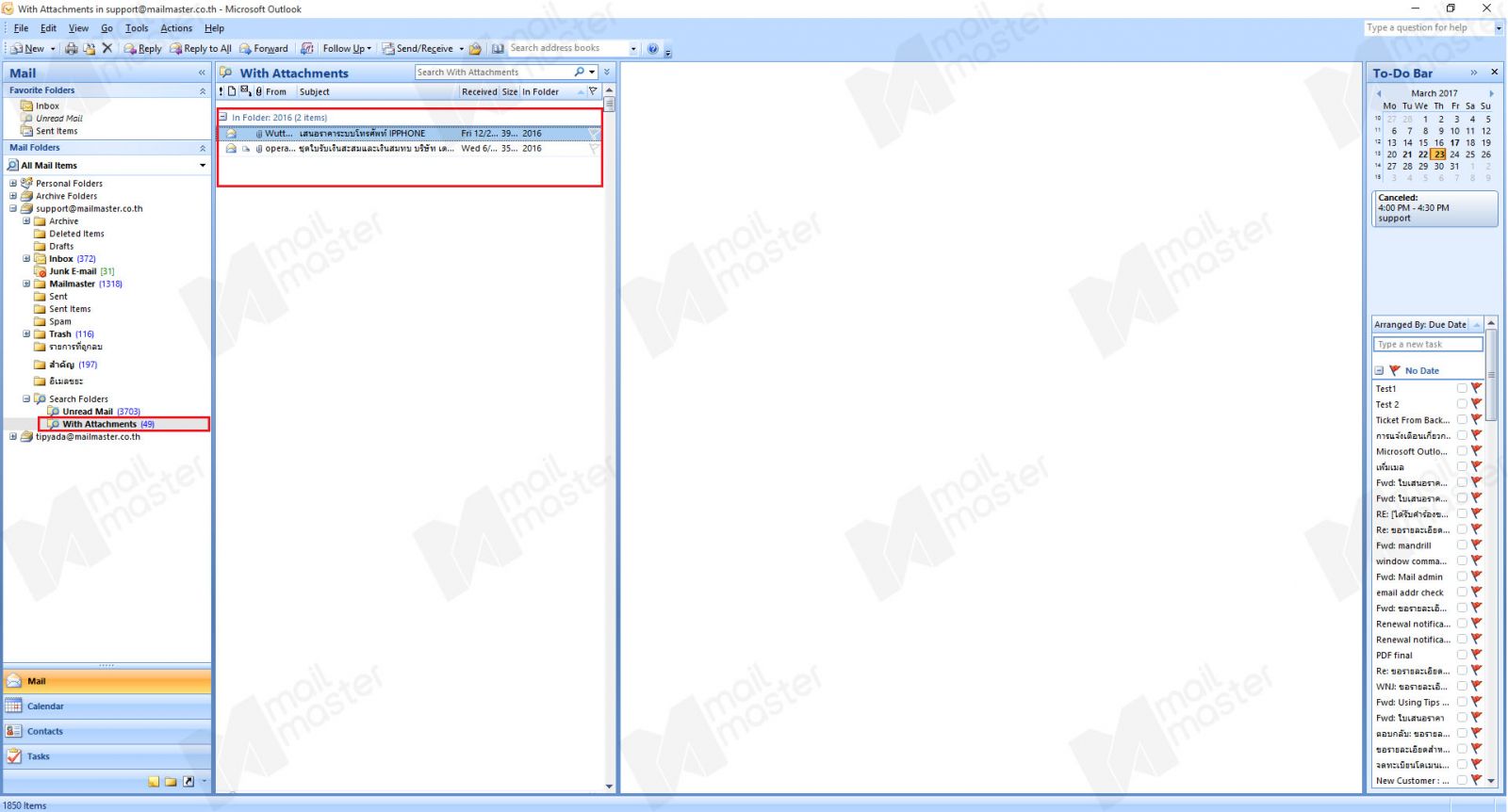The image size is (1508, 812).
Task: Click the Notes icon in the navigation strip
Action: pos(154,782)
